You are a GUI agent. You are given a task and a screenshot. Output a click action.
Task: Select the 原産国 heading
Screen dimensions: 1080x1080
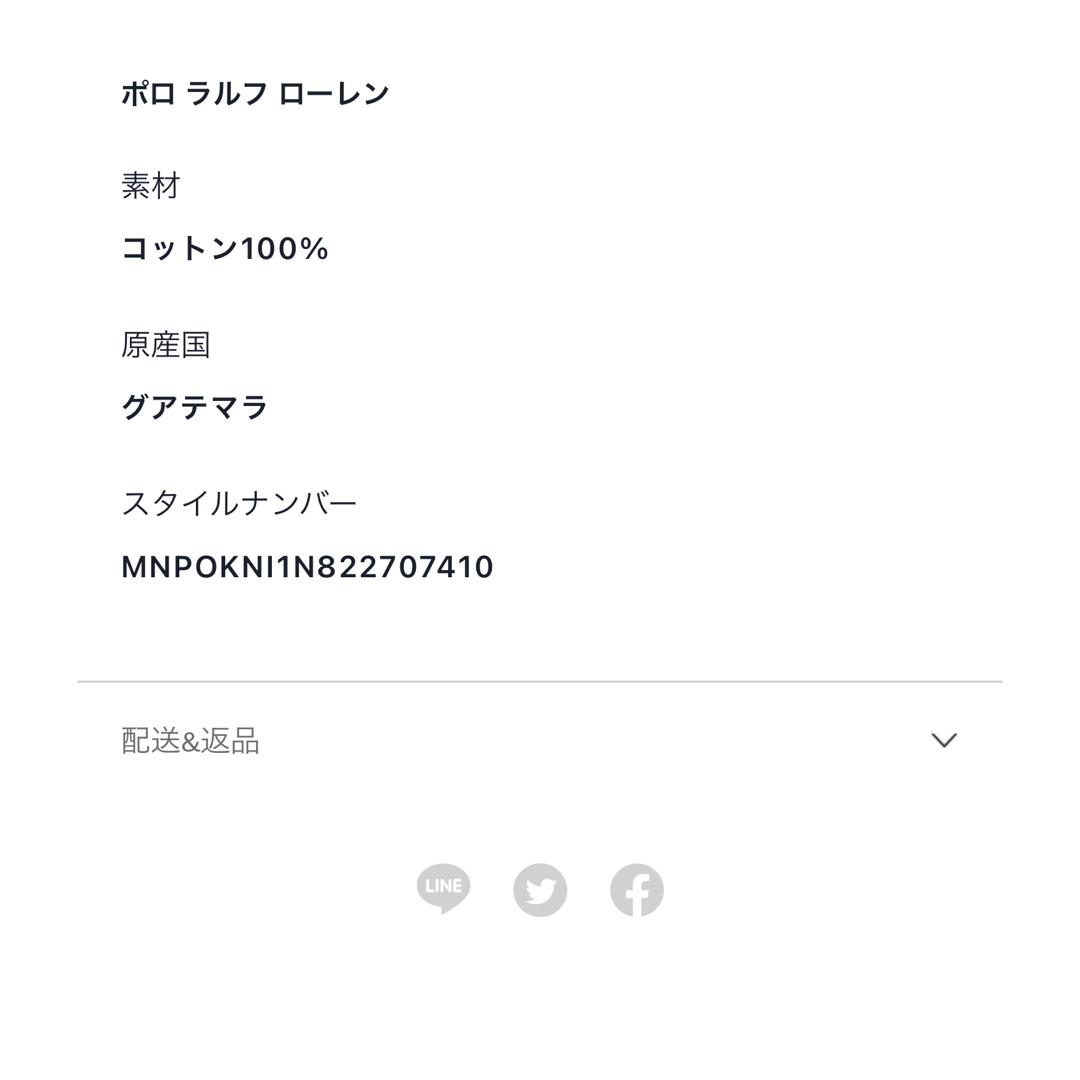165,344
